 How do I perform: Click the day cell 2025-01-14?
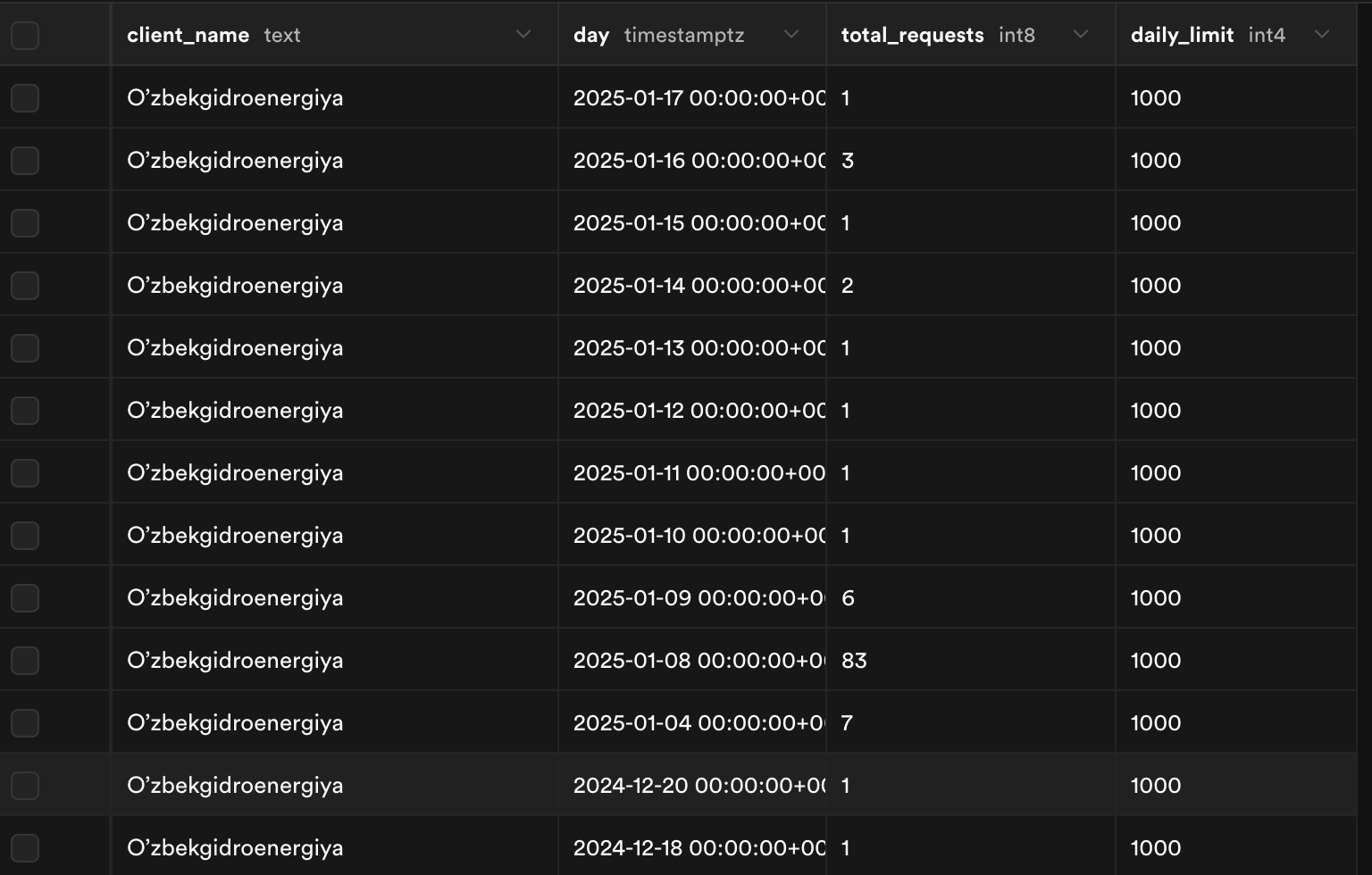point(692,285)
